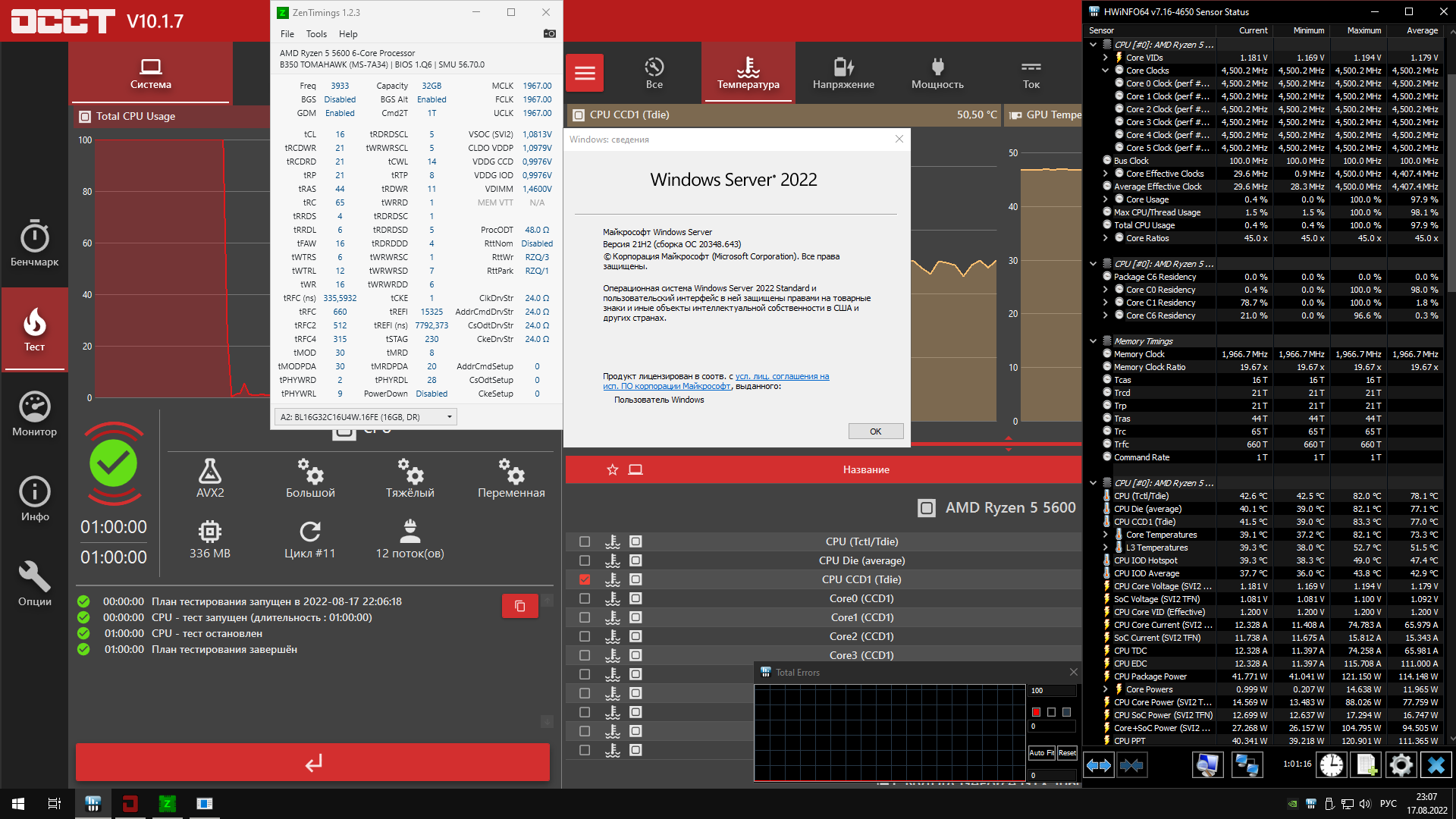Image resolution: width=1456 pixels, height=819 pixels.
Task: Click the red swatch in Total Errors
Action: [1036, 712]
